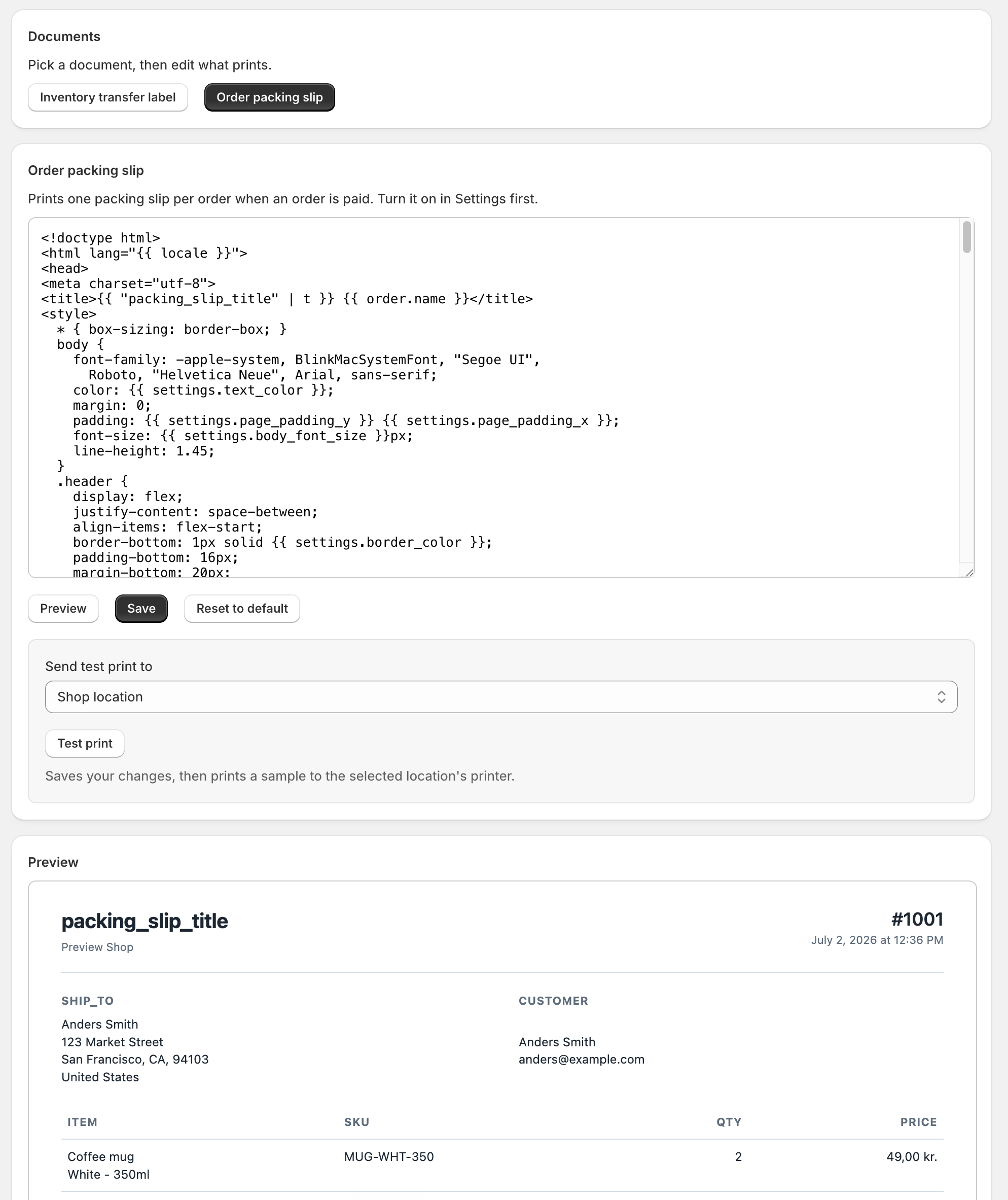Click the Test print button
Screen dimensions: 1008x1200
tap(85, 744)
